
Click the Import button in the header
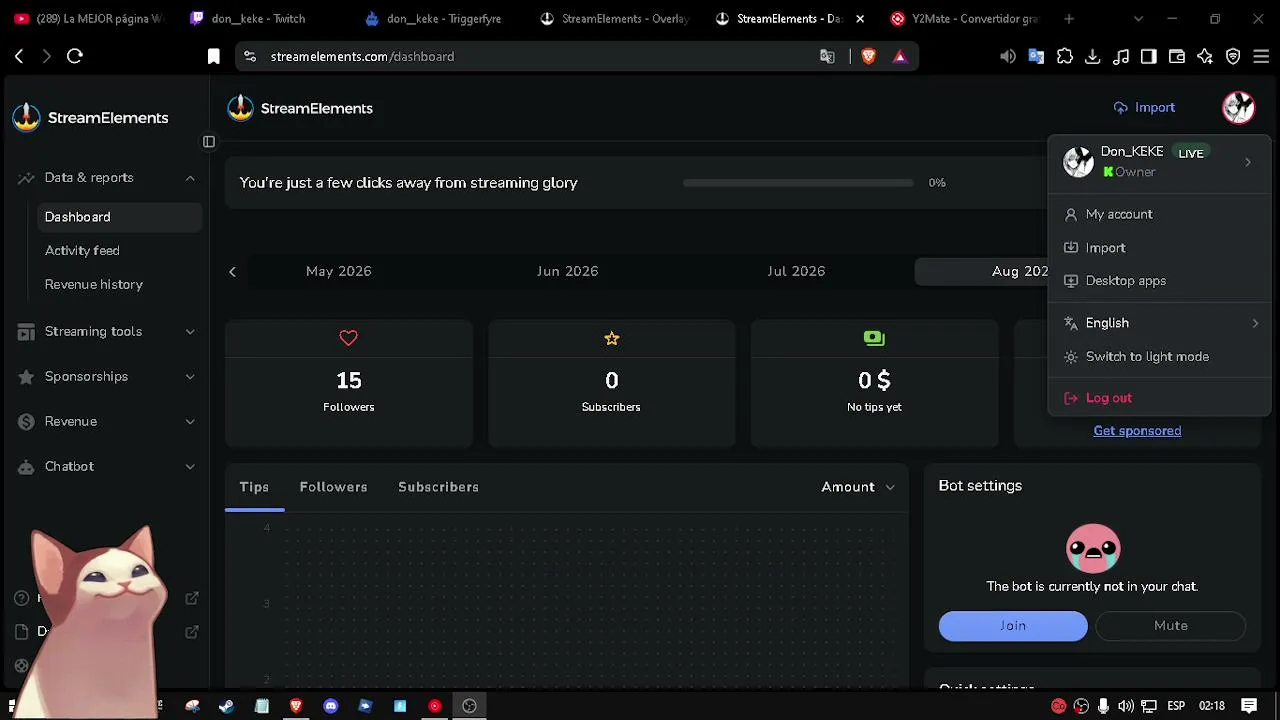pos(1145,108)
